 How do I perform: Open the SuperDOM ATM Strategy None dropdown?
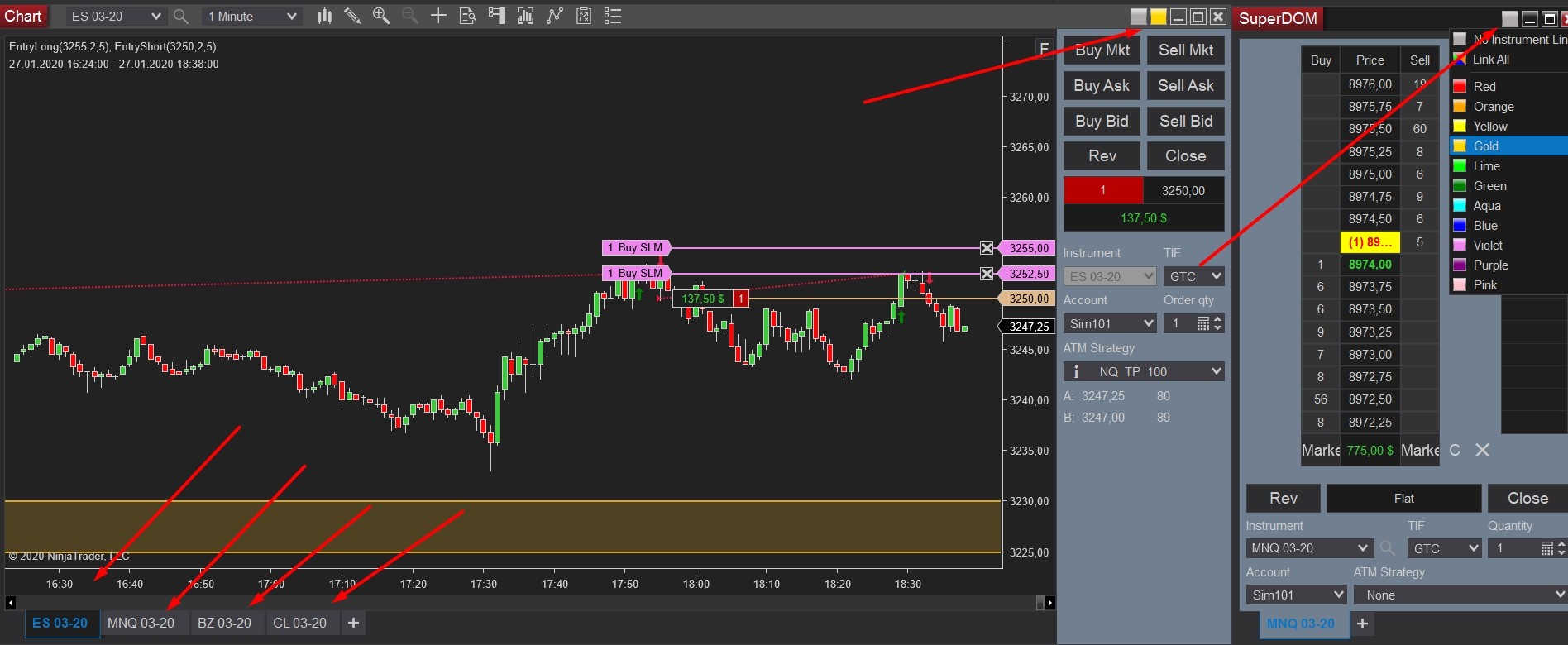pyautogui.click(x=1460, y=595)
